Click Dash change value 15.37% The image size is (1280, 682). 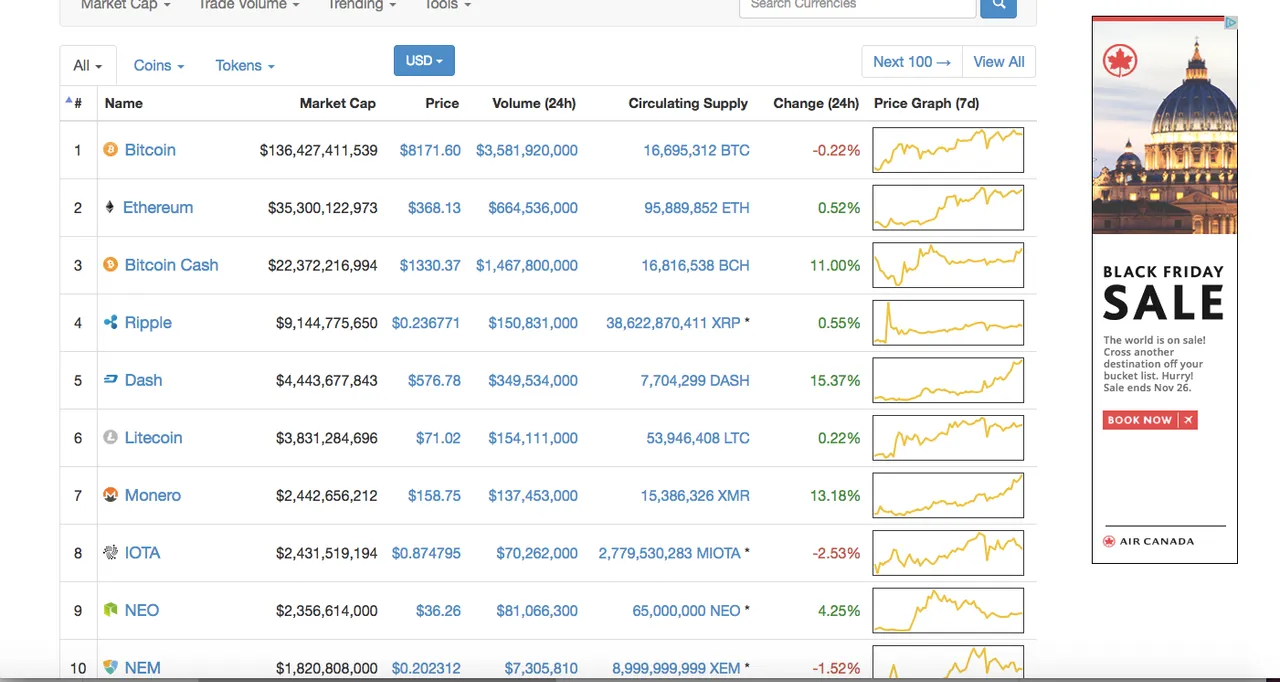(835, 380)
